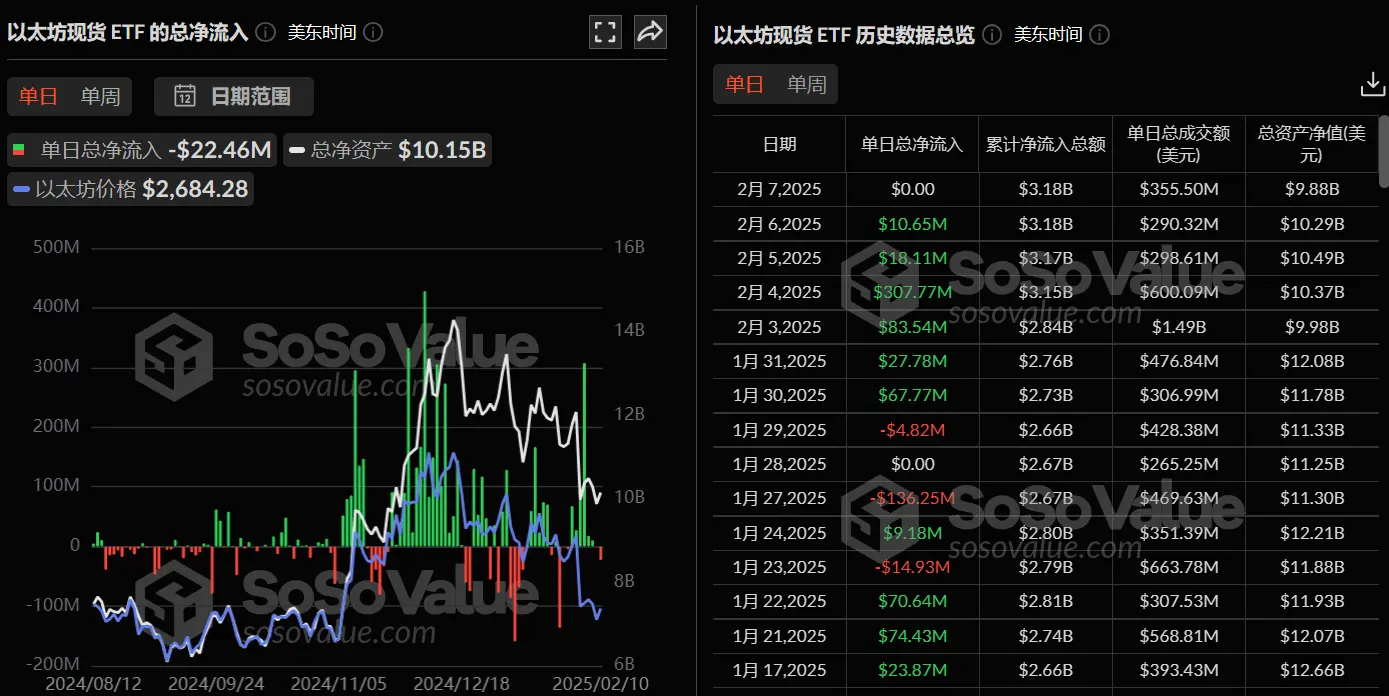Viewport: 1389px width, 696px height.
Task: Switch history table to 单周
Action: click(x=806, y=84)
